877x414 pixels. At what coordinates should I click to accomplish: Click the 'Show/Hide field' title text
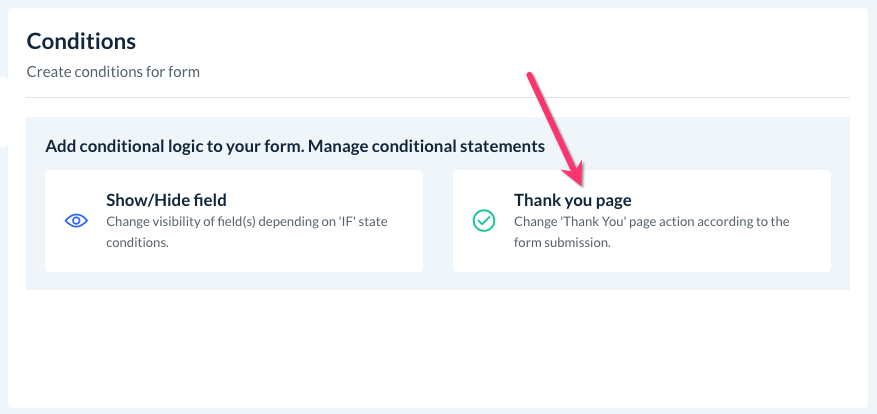point(166,200)
